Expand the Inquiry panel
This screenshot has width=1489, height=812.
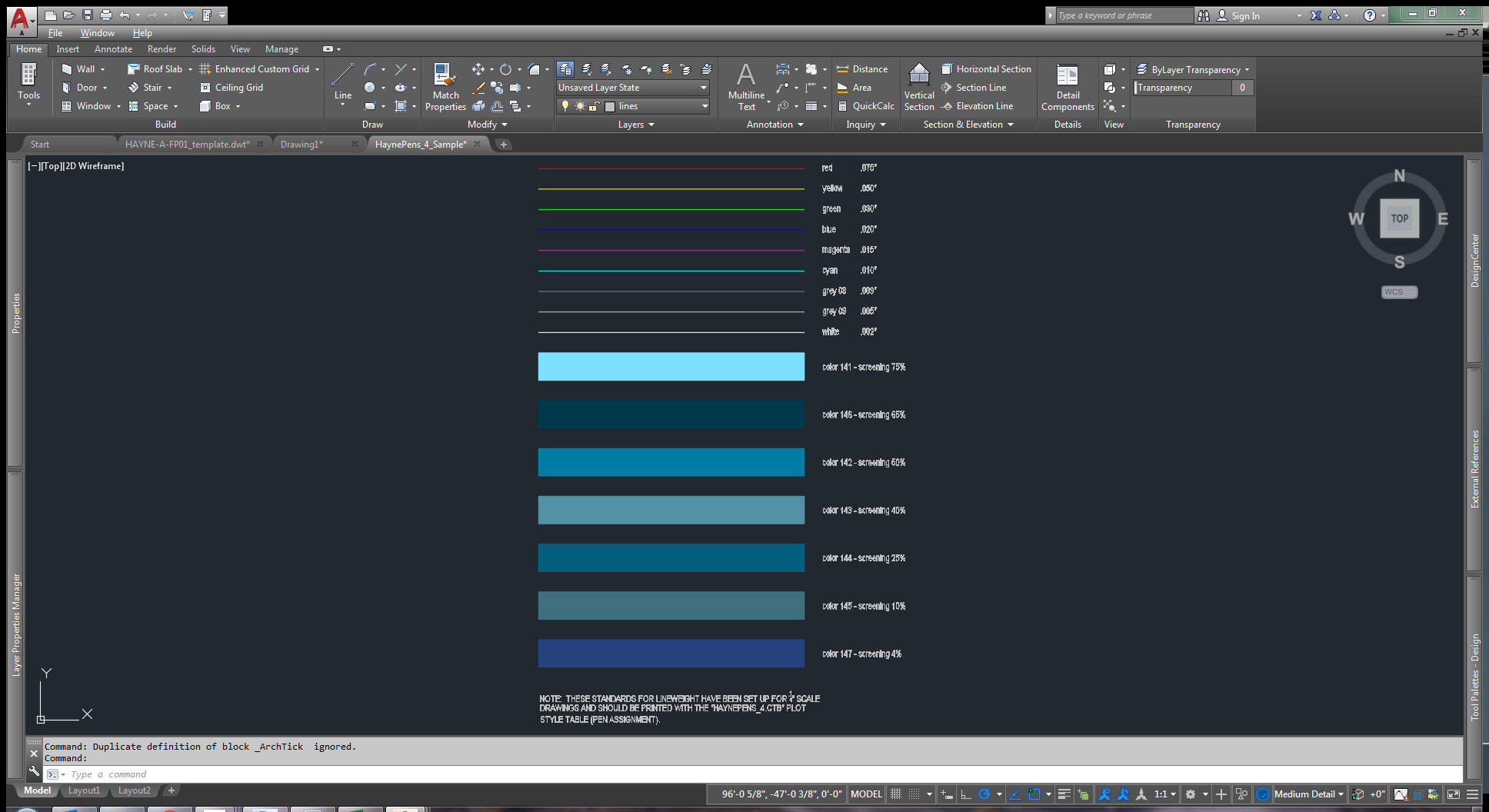tap(866, 125)
